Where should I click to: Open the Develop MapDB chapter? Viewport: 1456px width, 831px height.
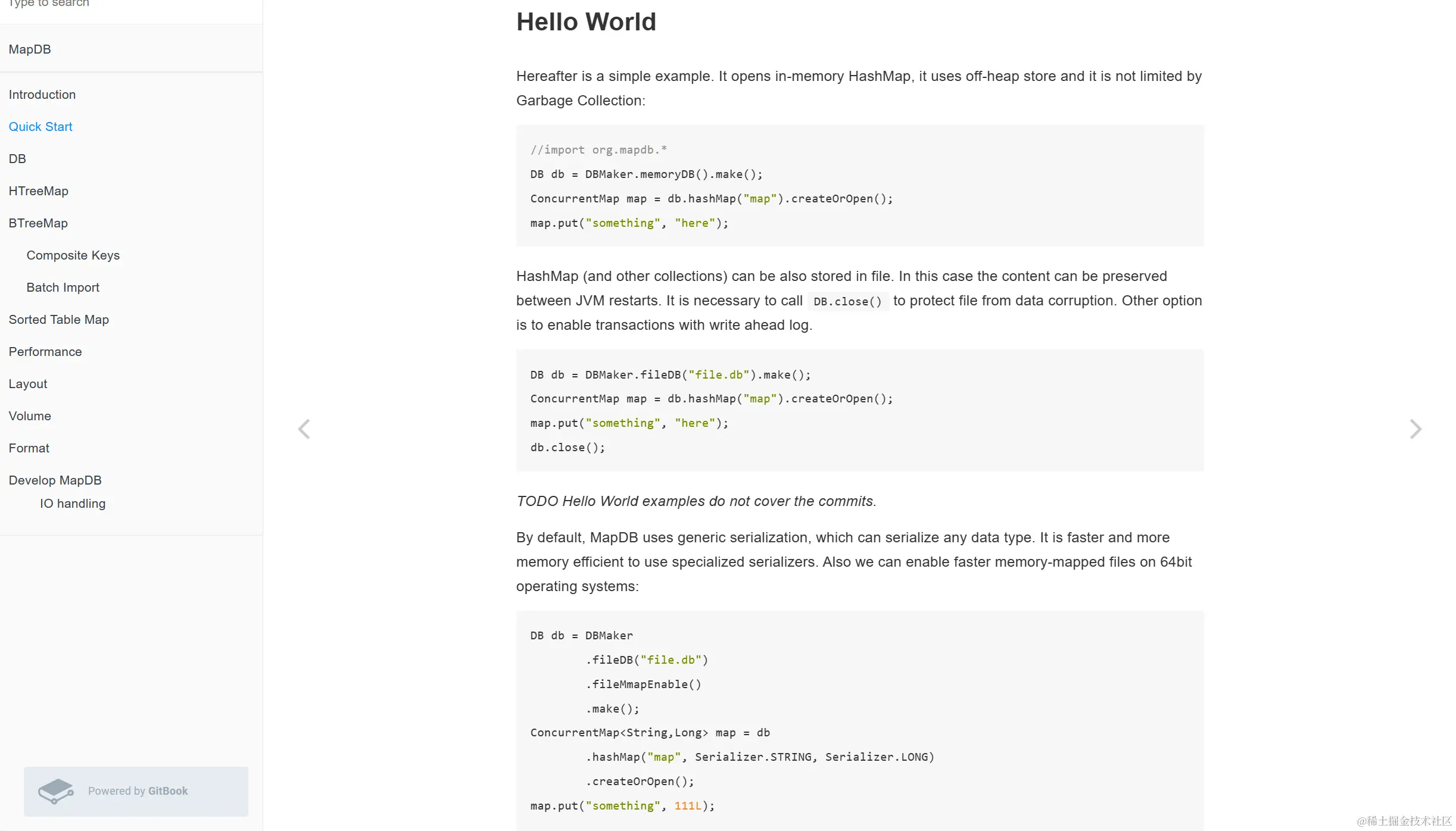coord(55,480)
